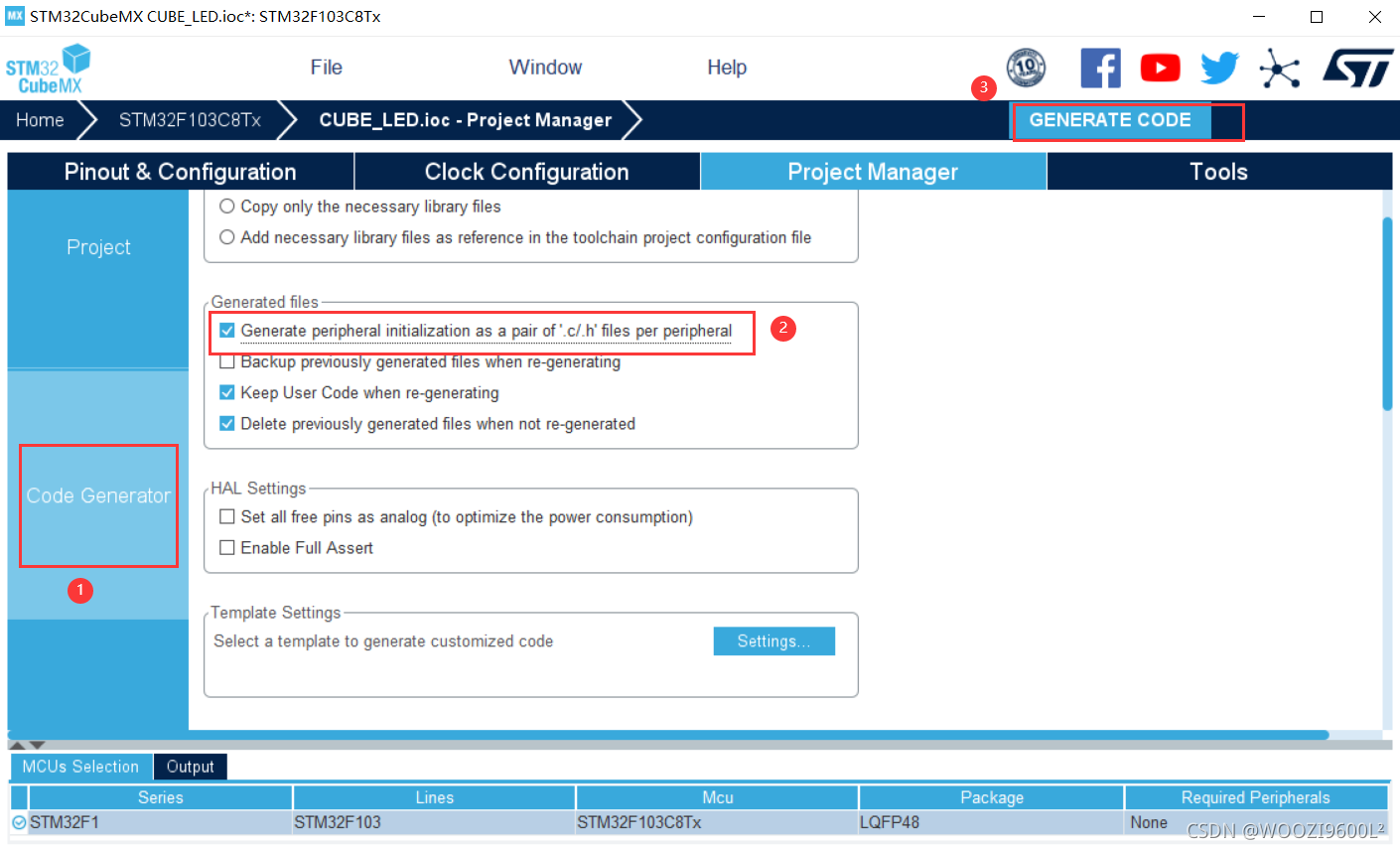Click CUBE_LED.ioc - Project Manager breadcrumb
The width and height of the screenshot is (1400, 849).
click(466, 120)
